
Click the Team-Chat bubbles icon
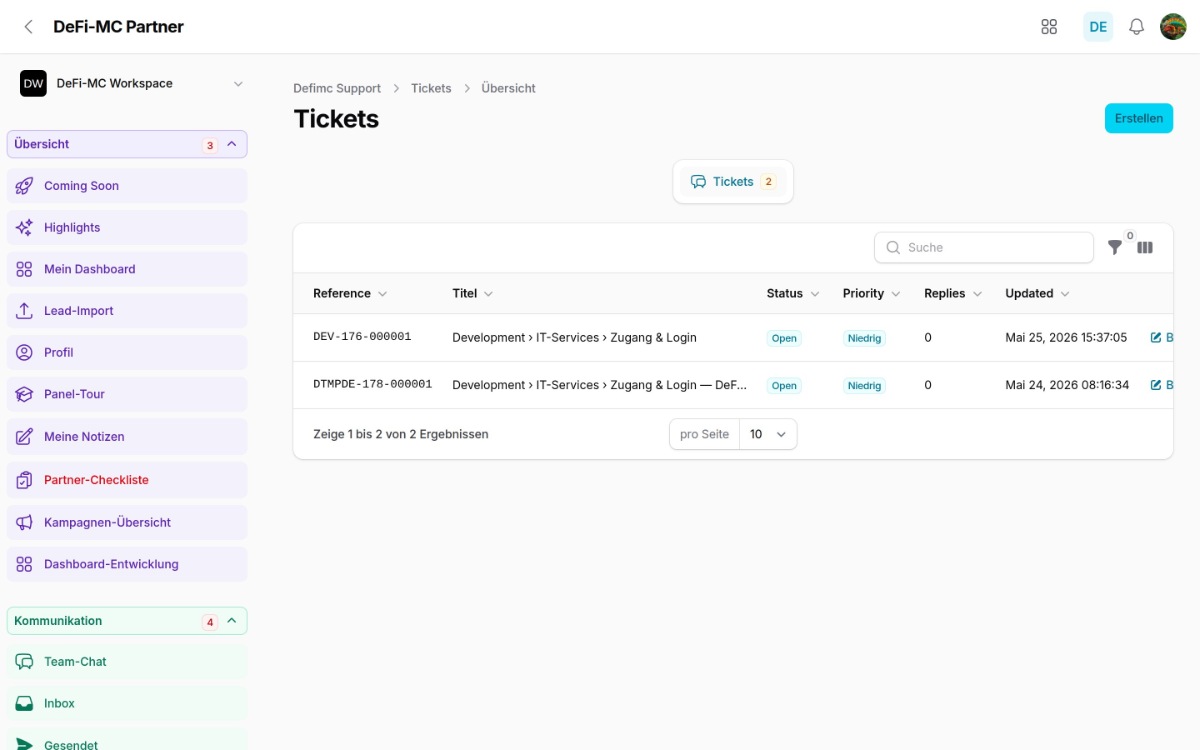pyautogui.click(x=25, y=662)
